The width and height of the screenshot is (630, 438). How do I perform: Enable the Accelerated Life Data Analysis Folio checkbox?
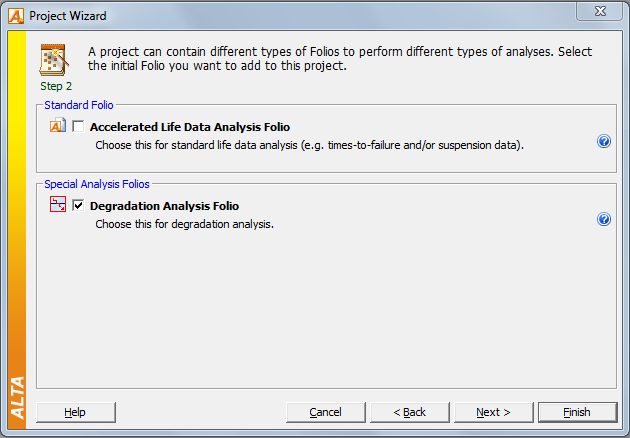coord(78,126)
